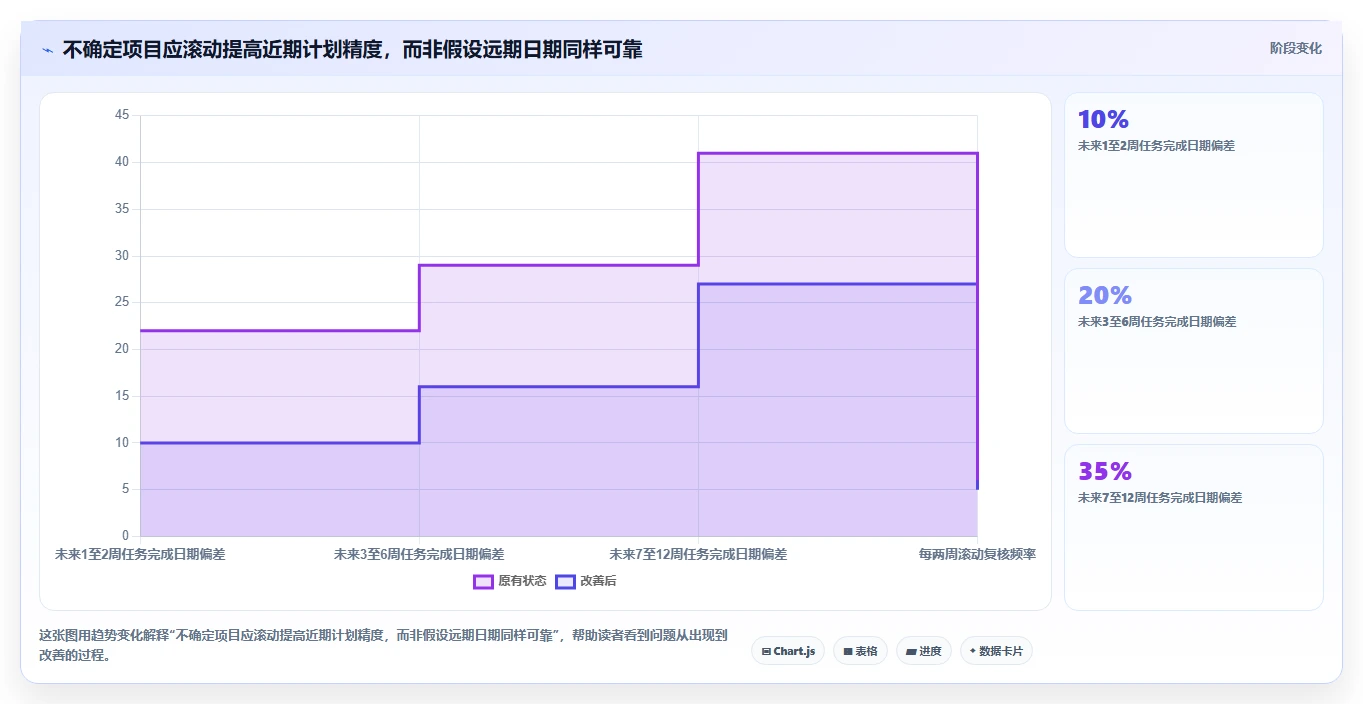This screenshot has height=704, width=1363.
Task: Click the card label 未来3至6周任务完成日期偏差
Action: (1157, 321)
